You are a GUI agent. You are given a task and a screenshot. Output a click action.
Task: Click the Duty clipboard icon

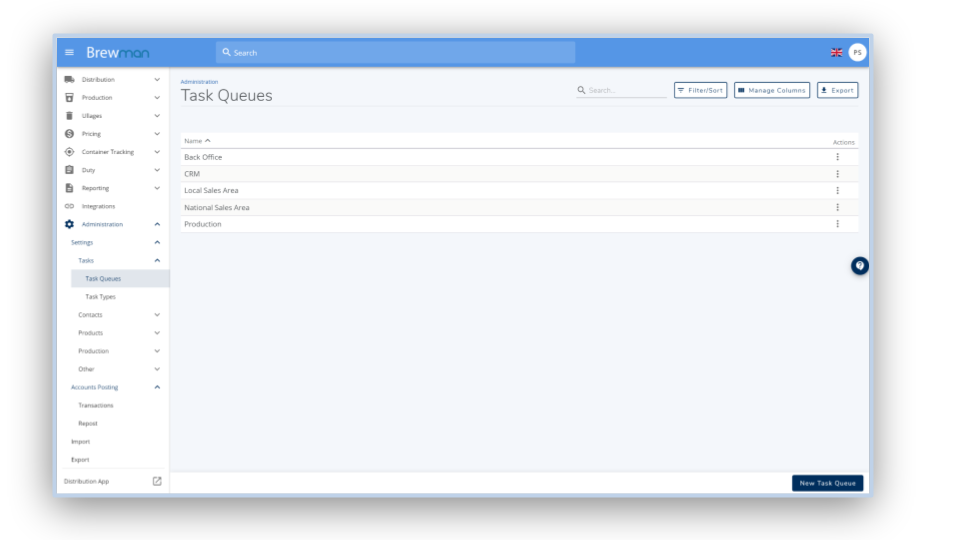tap(69, 170)
